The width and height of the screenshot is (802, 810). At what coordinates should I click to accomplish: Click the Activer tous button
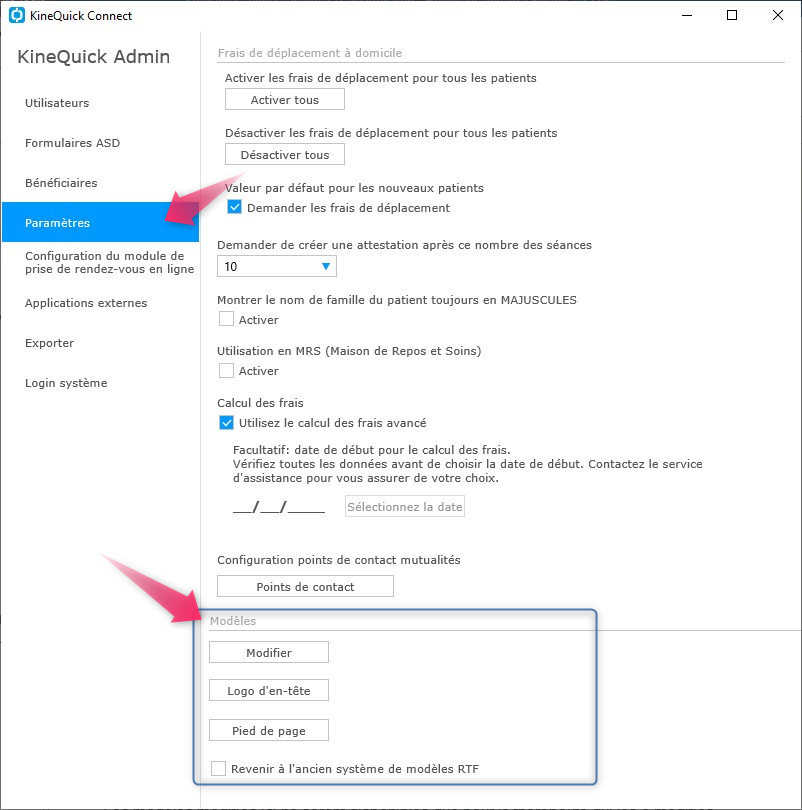point(285,99)
